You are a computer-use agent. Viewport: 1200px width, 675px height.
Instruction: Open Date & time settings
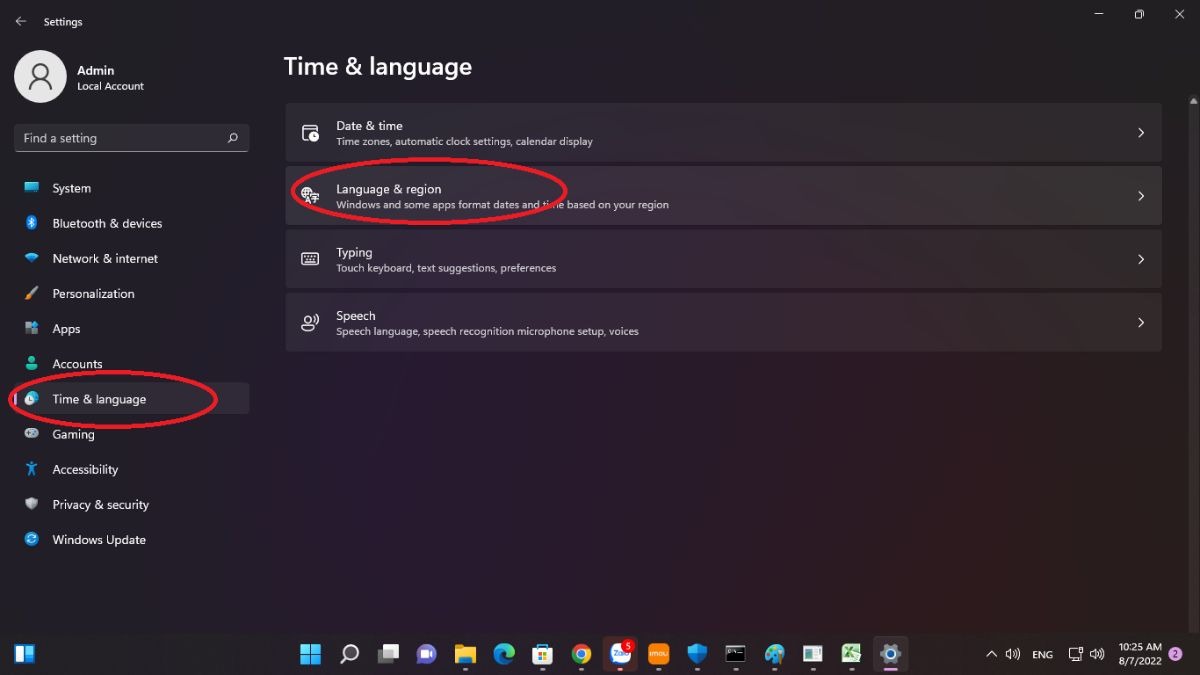coord(723,133)
